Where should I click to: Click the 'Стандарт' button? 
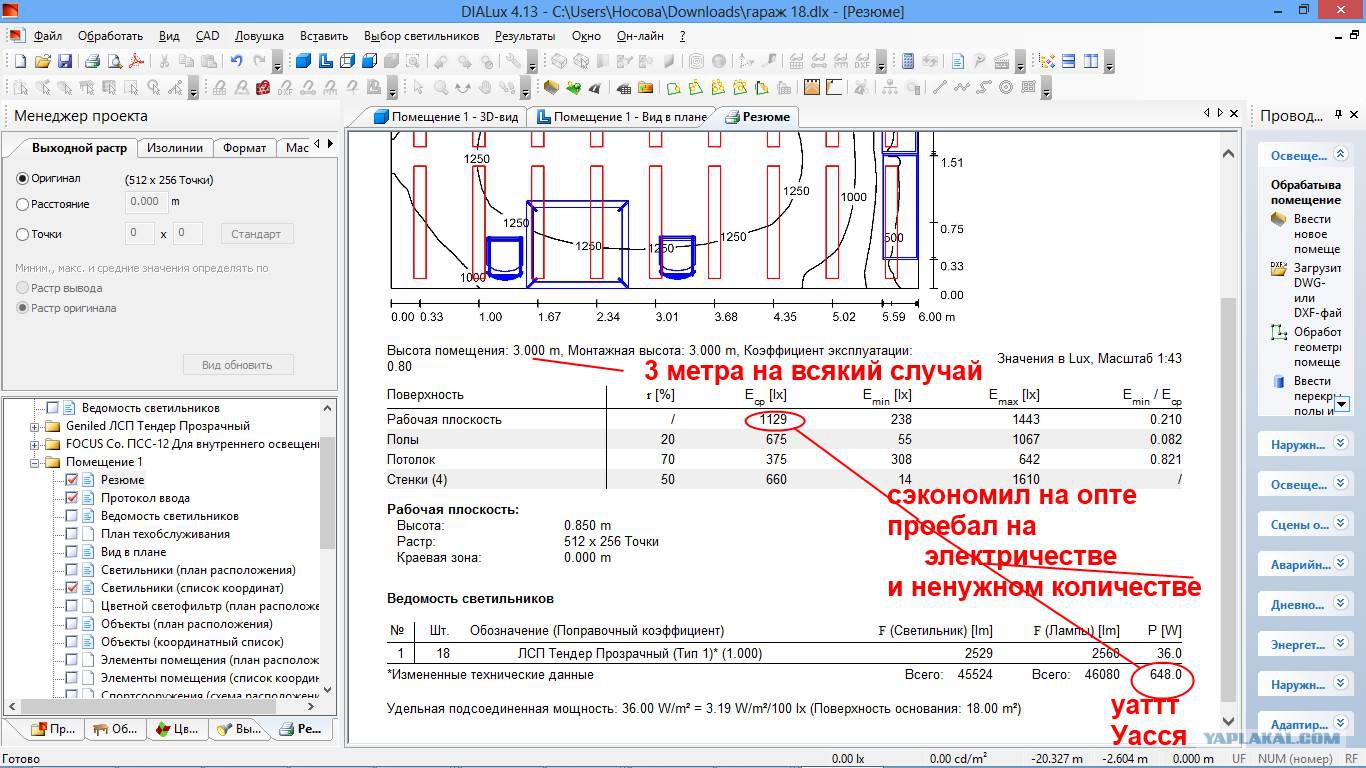(256, 234)
